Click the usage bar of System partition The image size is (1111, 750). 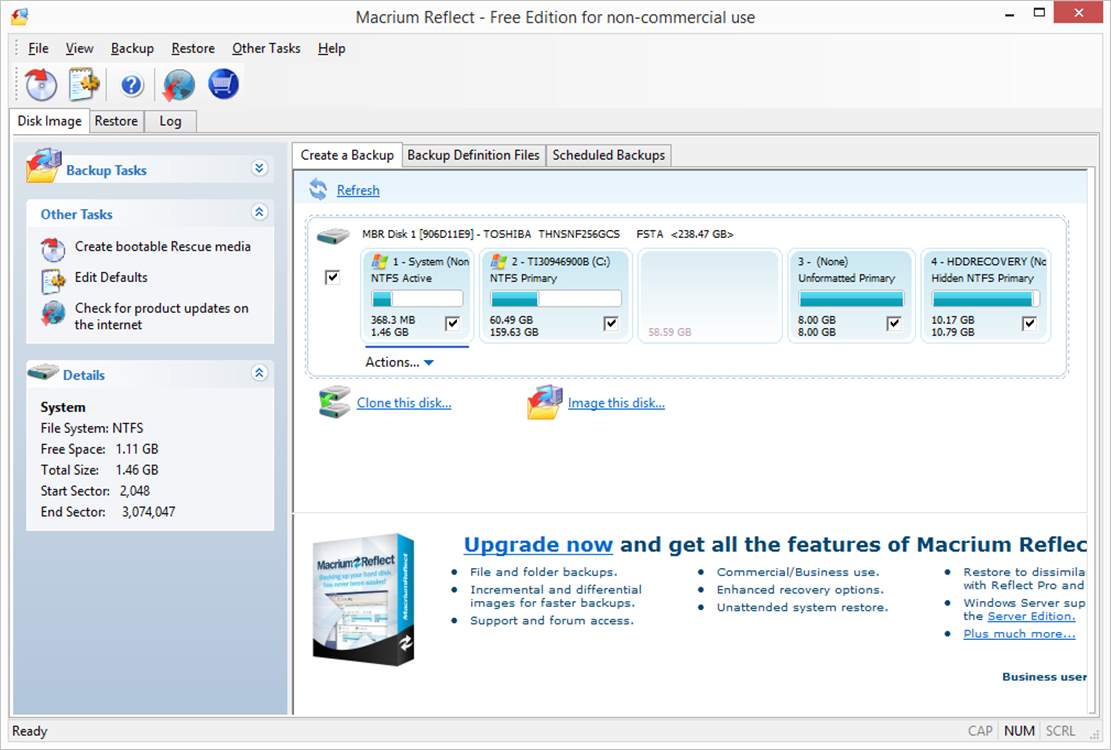pyautogui.click(x=417, y=298)
